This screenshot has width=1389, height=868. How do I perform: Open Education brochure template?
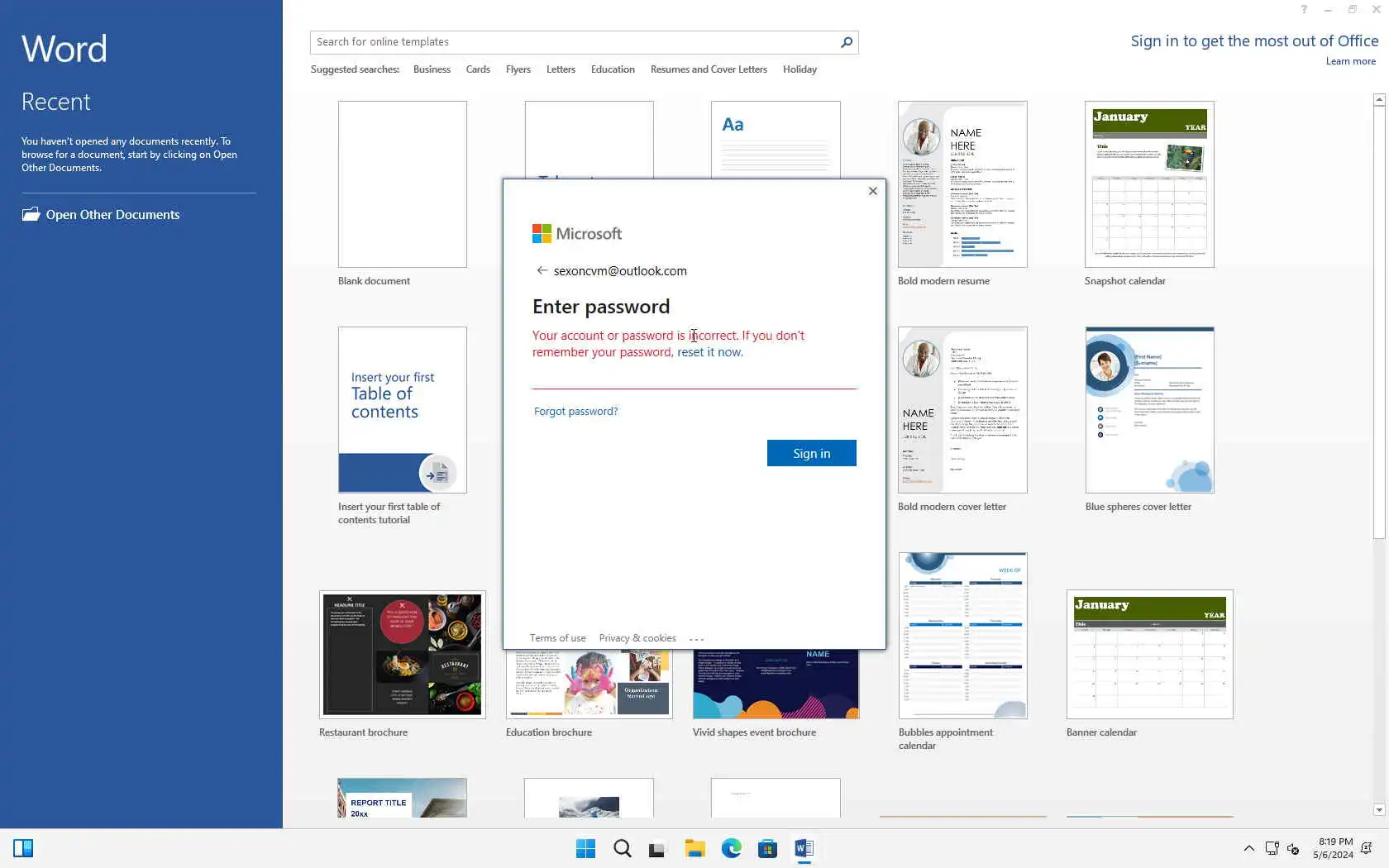coord(589,684)
